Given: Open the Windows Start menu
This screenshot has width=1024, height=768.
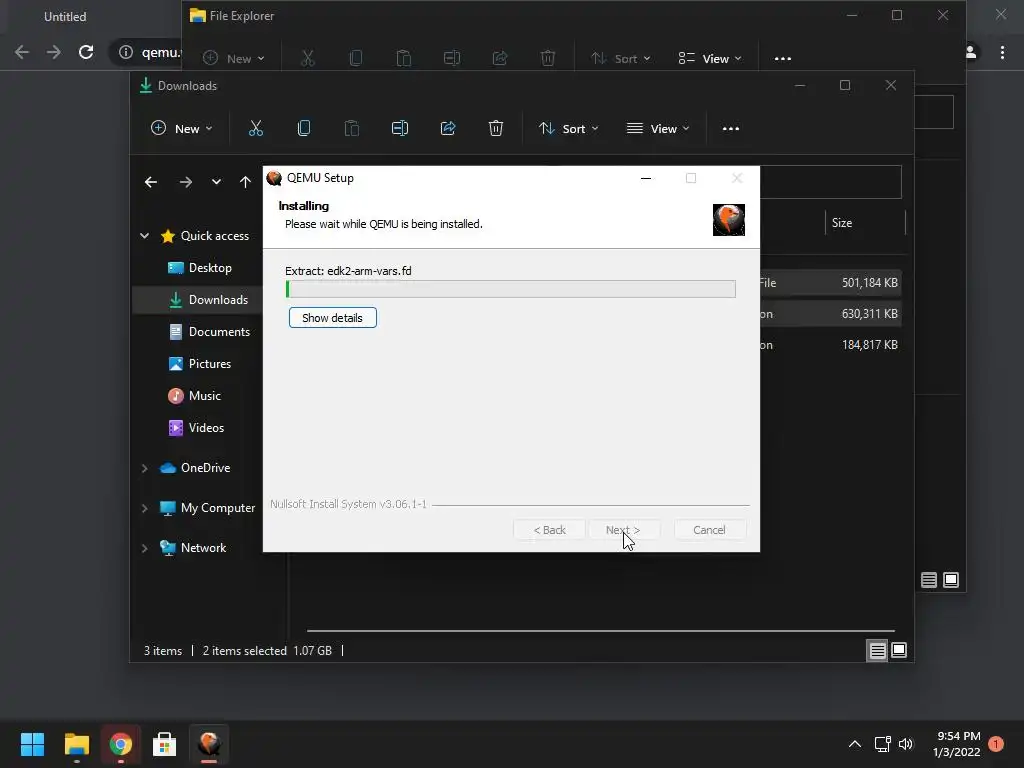Looking at the screenshot, I should [x=32, y=744].
